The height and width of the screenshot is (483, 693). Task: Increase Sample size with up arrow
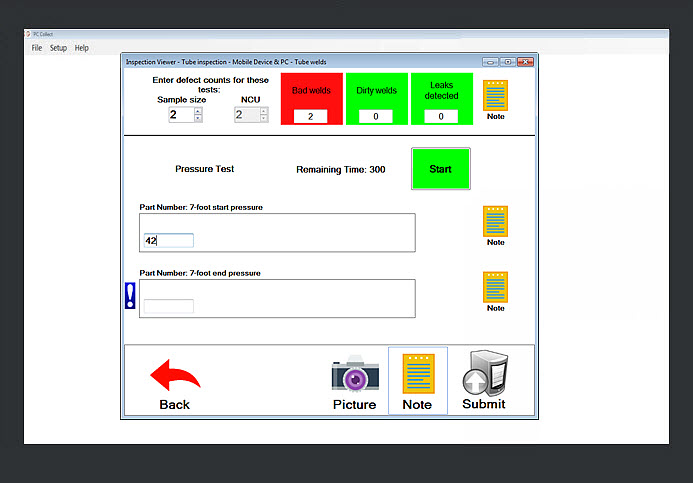[198, 111]
